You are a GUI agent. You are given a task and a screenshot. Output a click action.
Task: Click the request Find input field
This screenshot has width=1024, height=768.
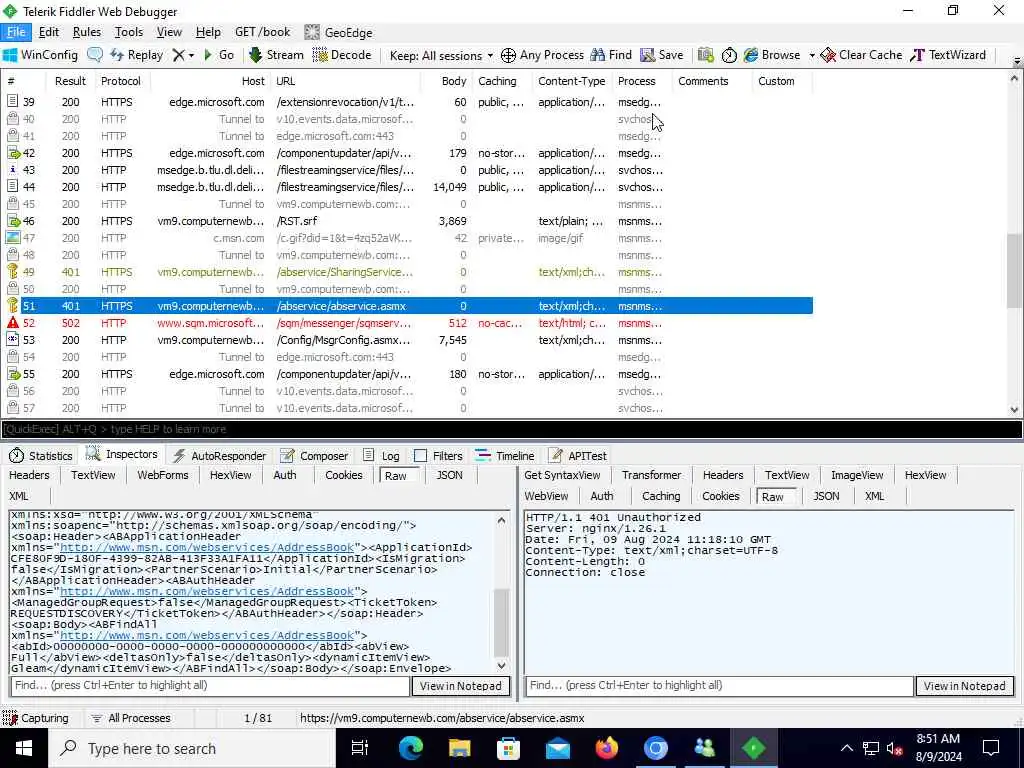210,686
